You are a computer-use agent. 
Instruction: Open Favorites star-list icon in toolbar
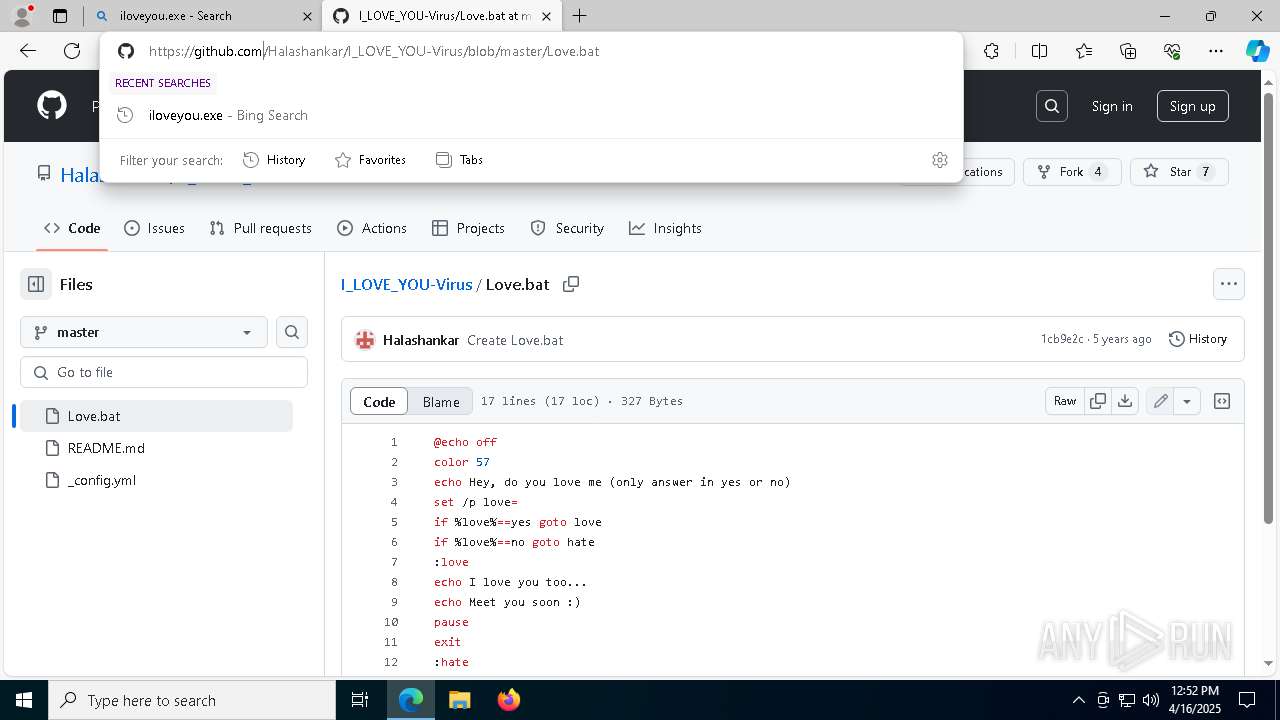(1084, 51)
